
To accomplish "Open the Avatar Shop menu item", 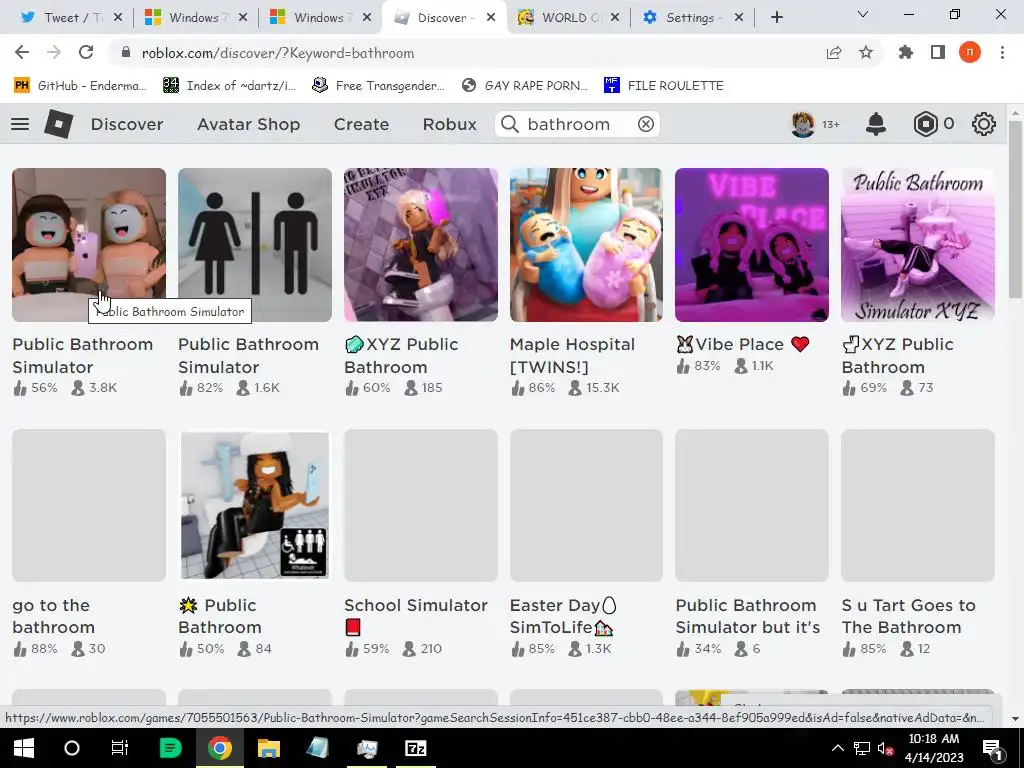I will pos(248,124).
